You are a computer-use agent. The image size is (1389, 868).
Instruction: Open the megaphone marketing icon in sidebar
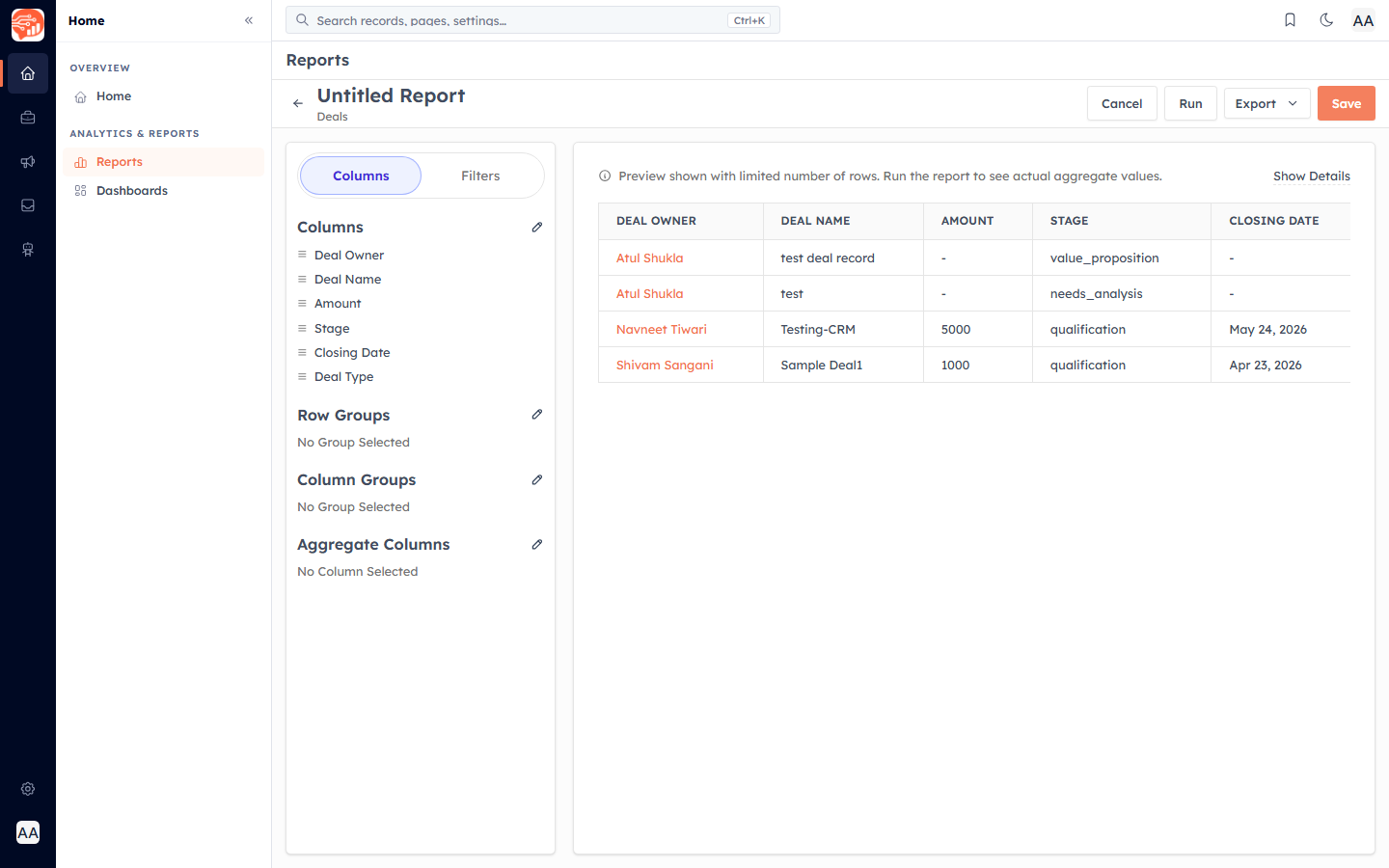coord(28,162)
